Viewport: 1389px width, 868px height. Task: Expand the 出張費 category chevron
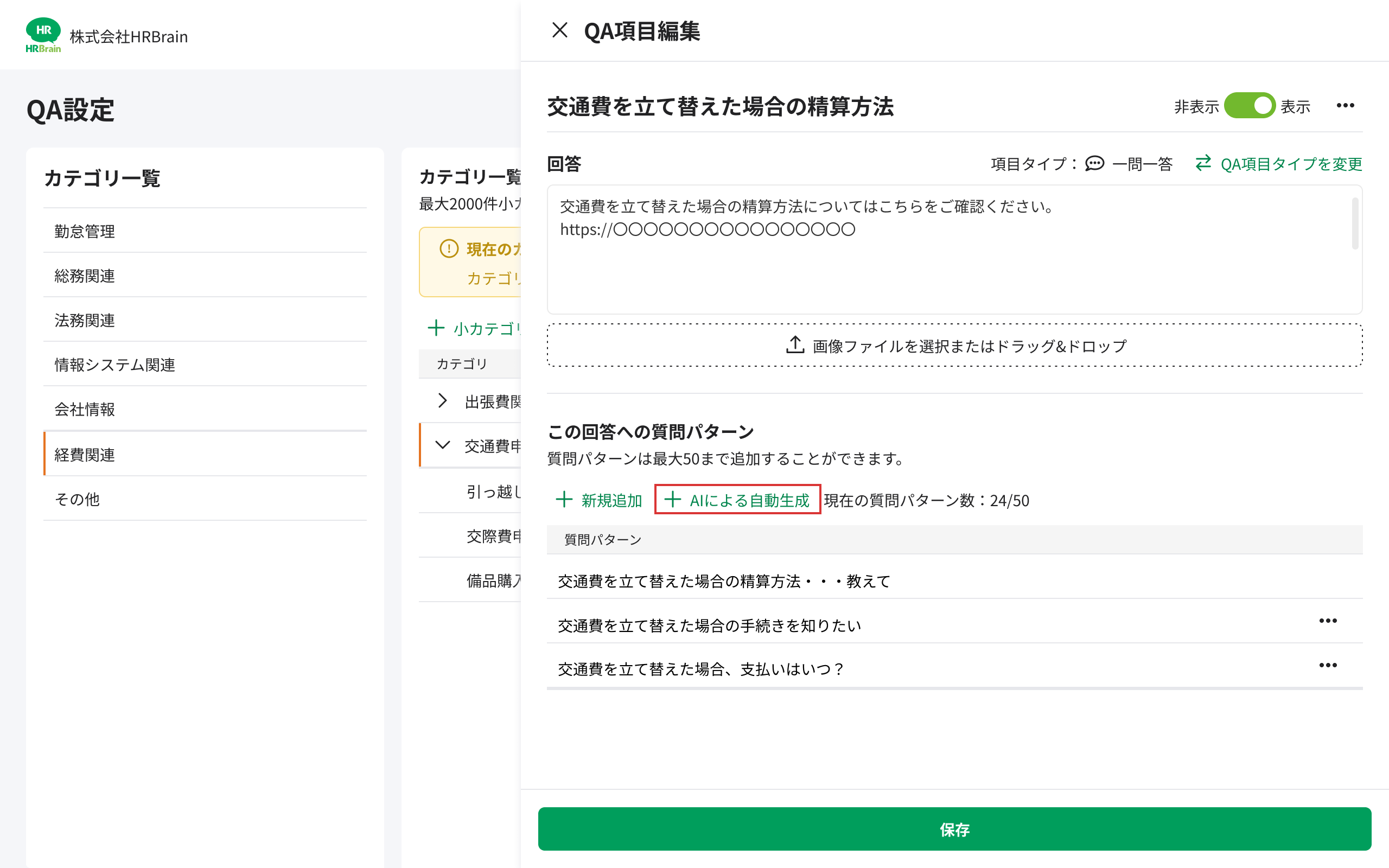point(442,401)
